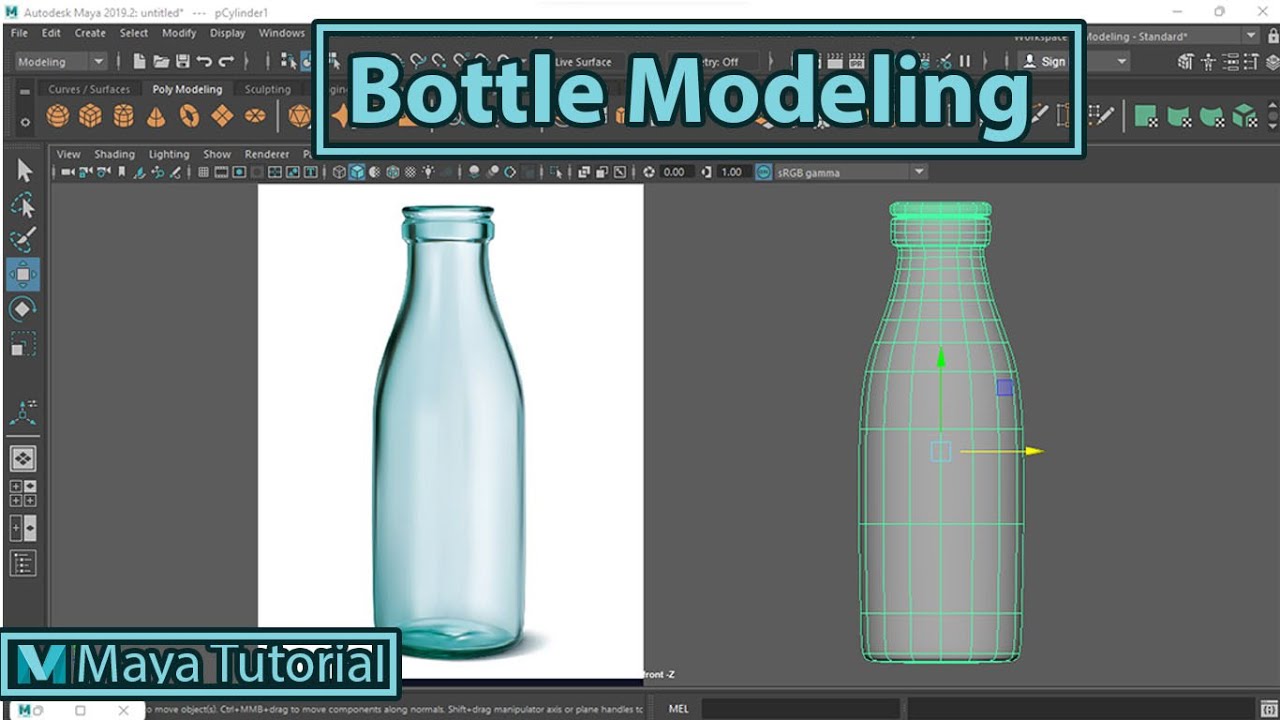Click the Sign In button

pyautogui.click(x=1044, y=62)
